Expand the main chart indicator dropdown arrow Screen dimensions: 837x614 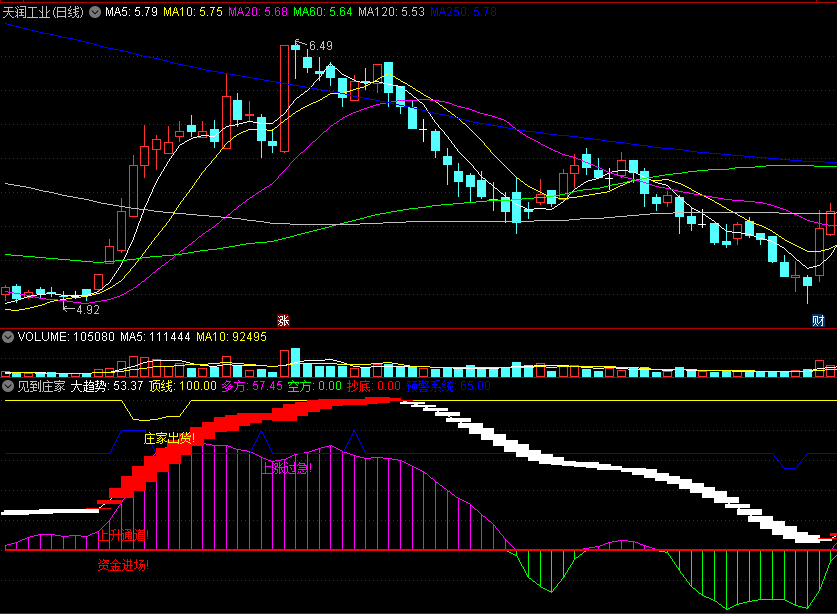pos(94,12)
